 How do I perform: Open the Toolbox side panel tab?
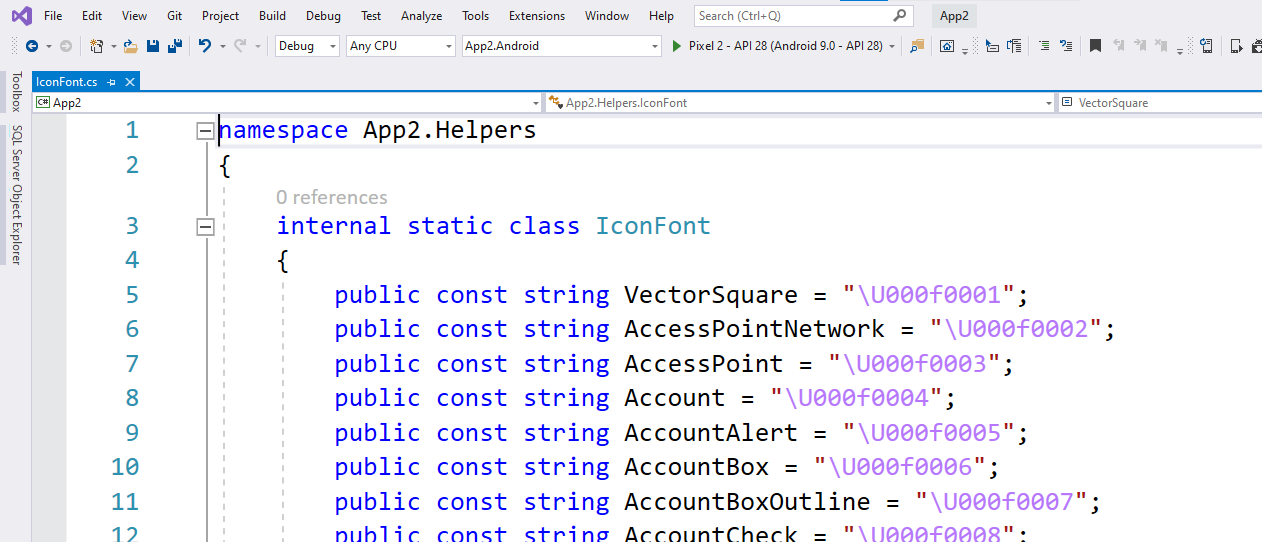pyautogui.click(x=16, y=91)
